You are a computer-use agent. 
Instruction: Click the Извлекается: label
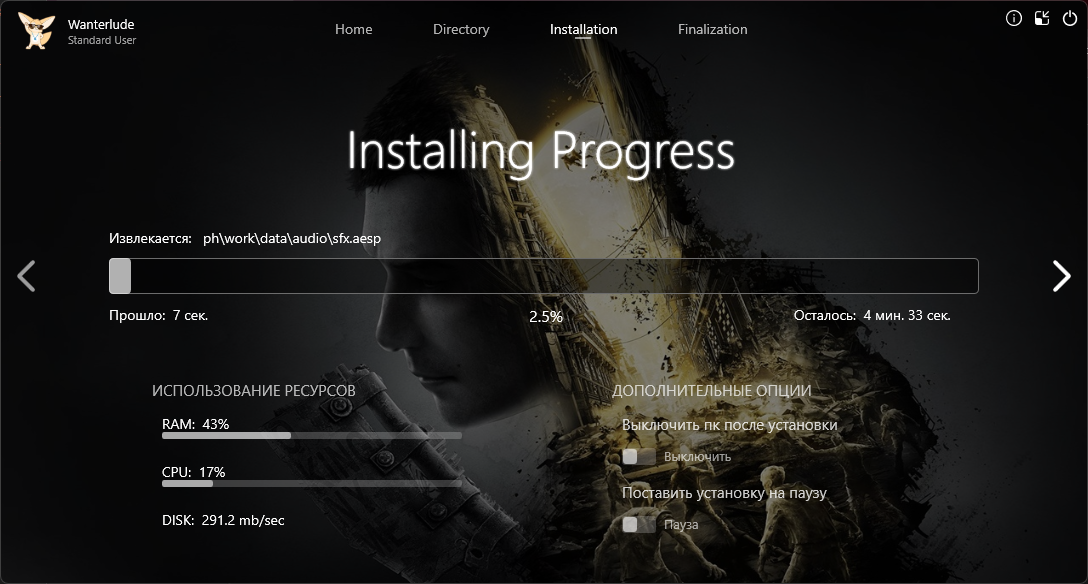pos(150,239)
